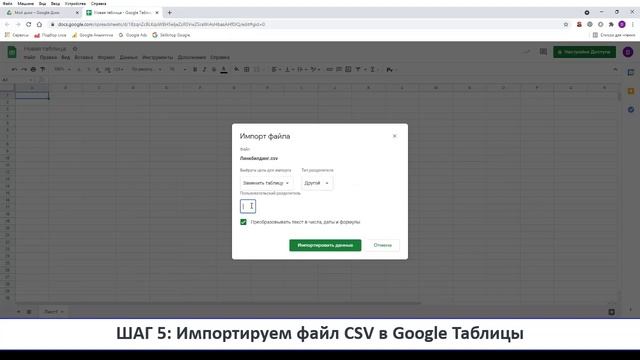The width and height of the screenshot is (640, 360).
Task: Click the Отмена button in the dialog
Action: pos(382,245)
